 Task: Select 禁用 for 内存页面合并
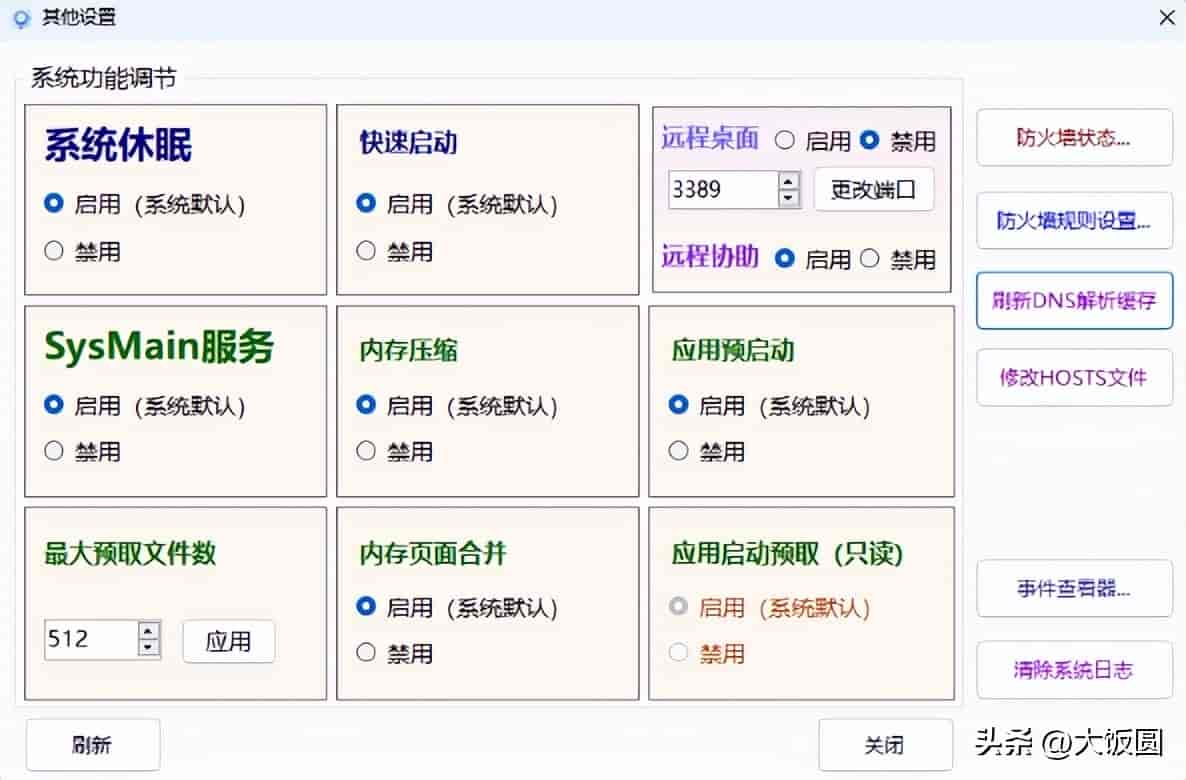click(365, 652)
